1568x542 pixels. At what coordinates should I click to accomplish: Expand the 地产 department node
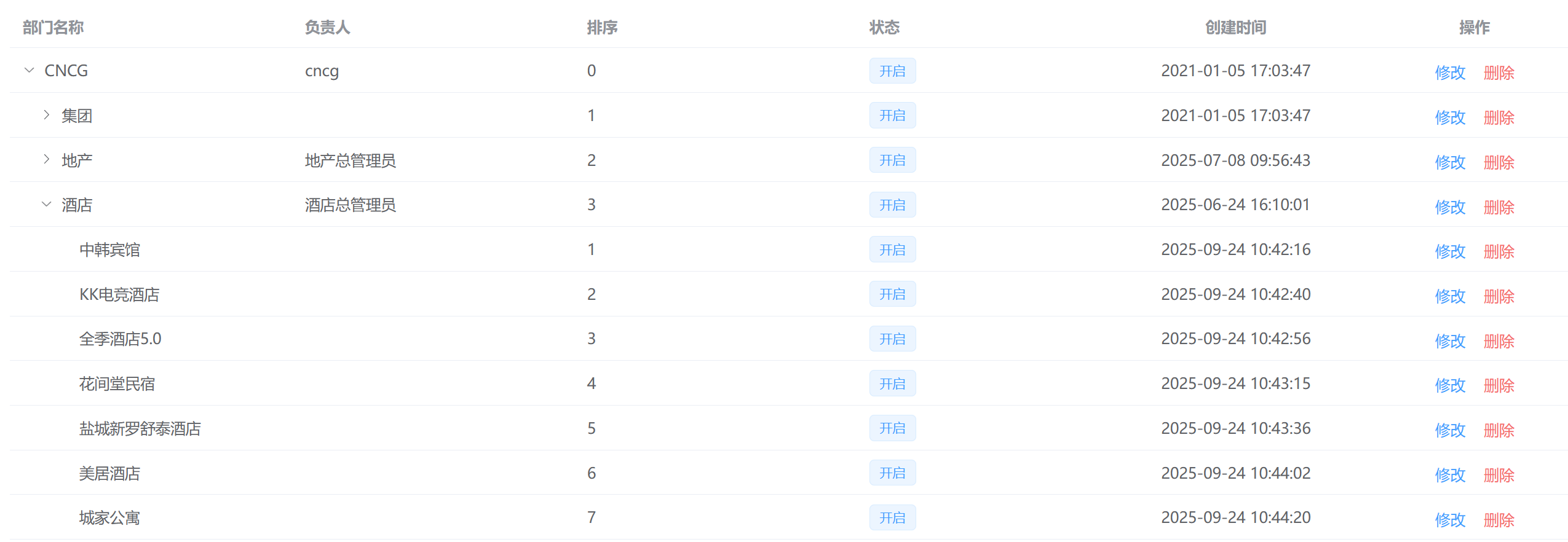pos(46,160)
